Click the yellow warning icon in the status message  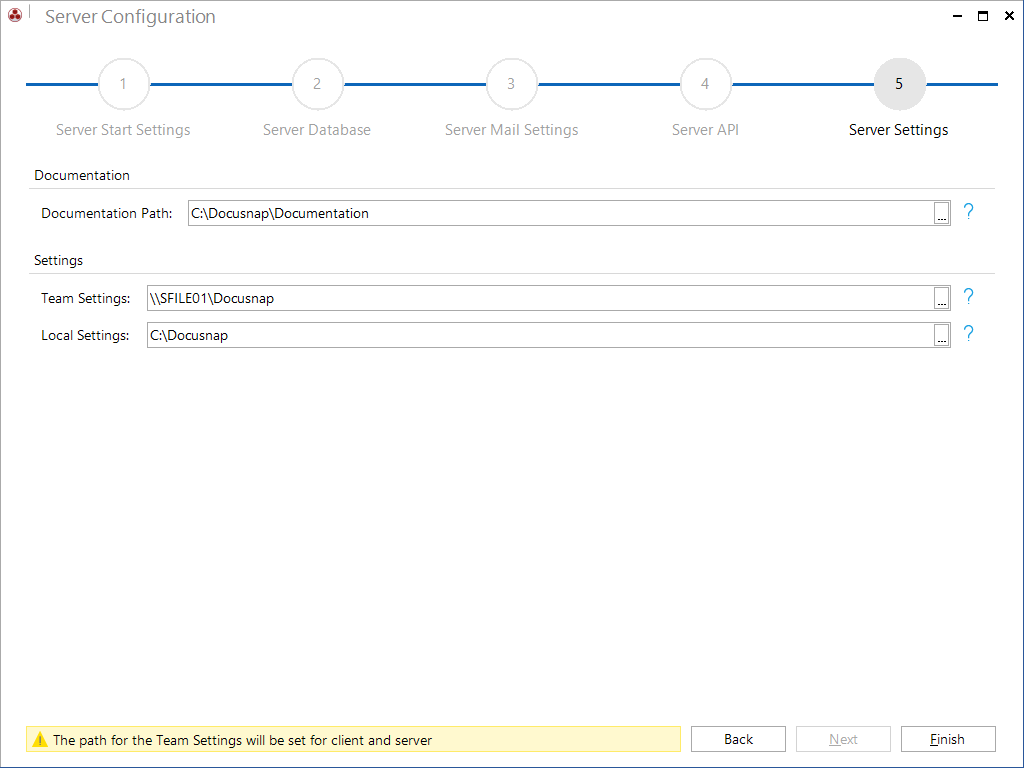tap(40, 739)
